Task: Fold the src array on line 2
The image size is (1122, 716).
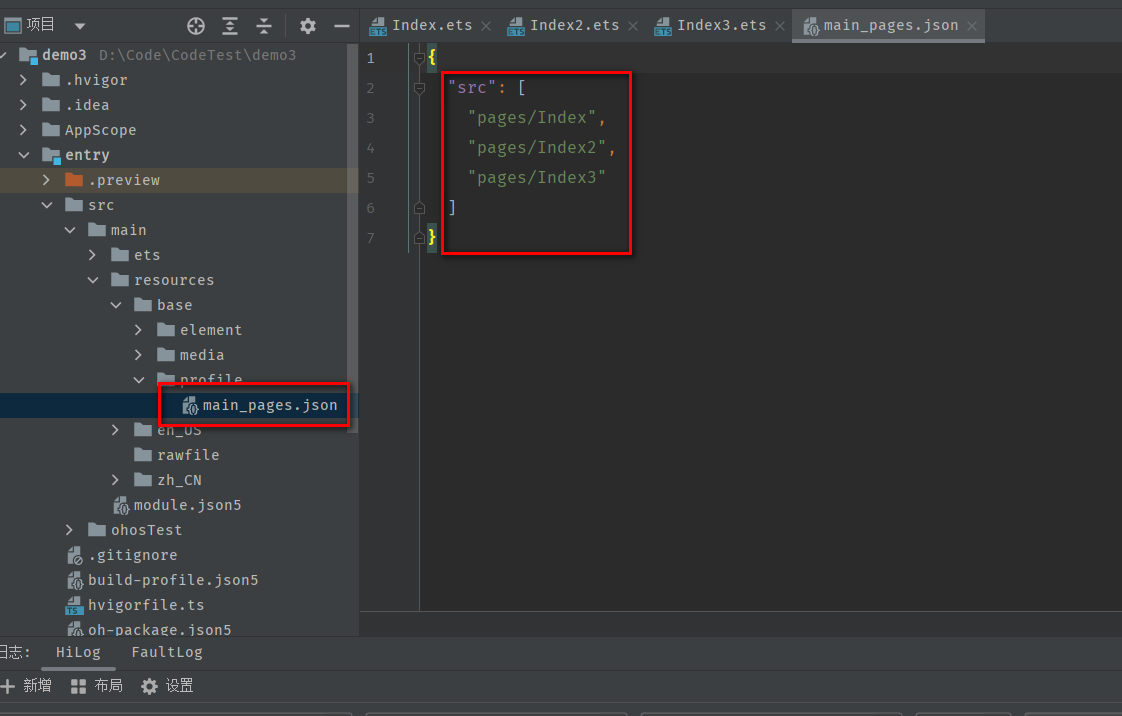Action: 419,88
